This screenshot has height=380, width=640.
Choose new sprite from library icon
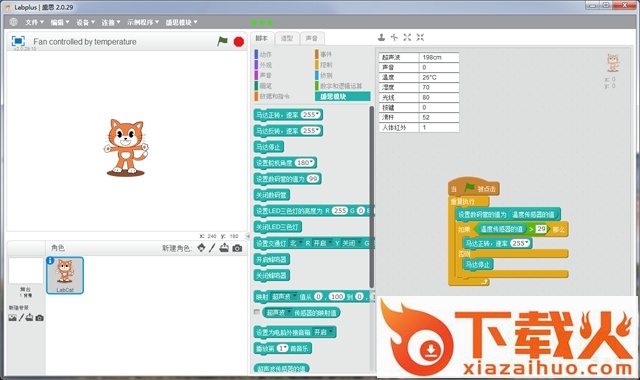(201, 248)
